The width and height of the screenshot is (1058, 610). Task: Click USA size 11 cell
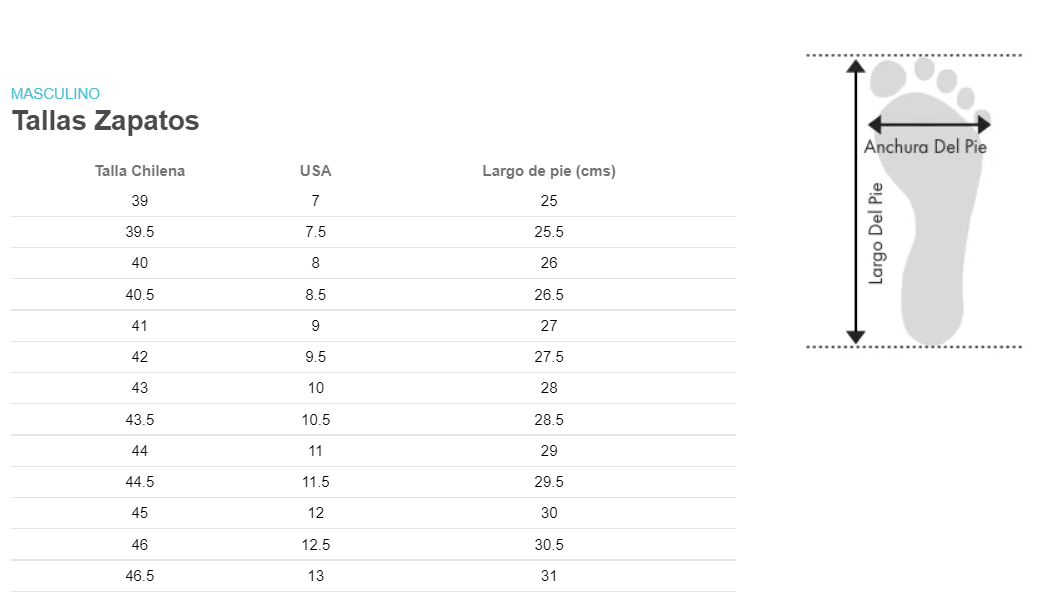click(316, 451)
